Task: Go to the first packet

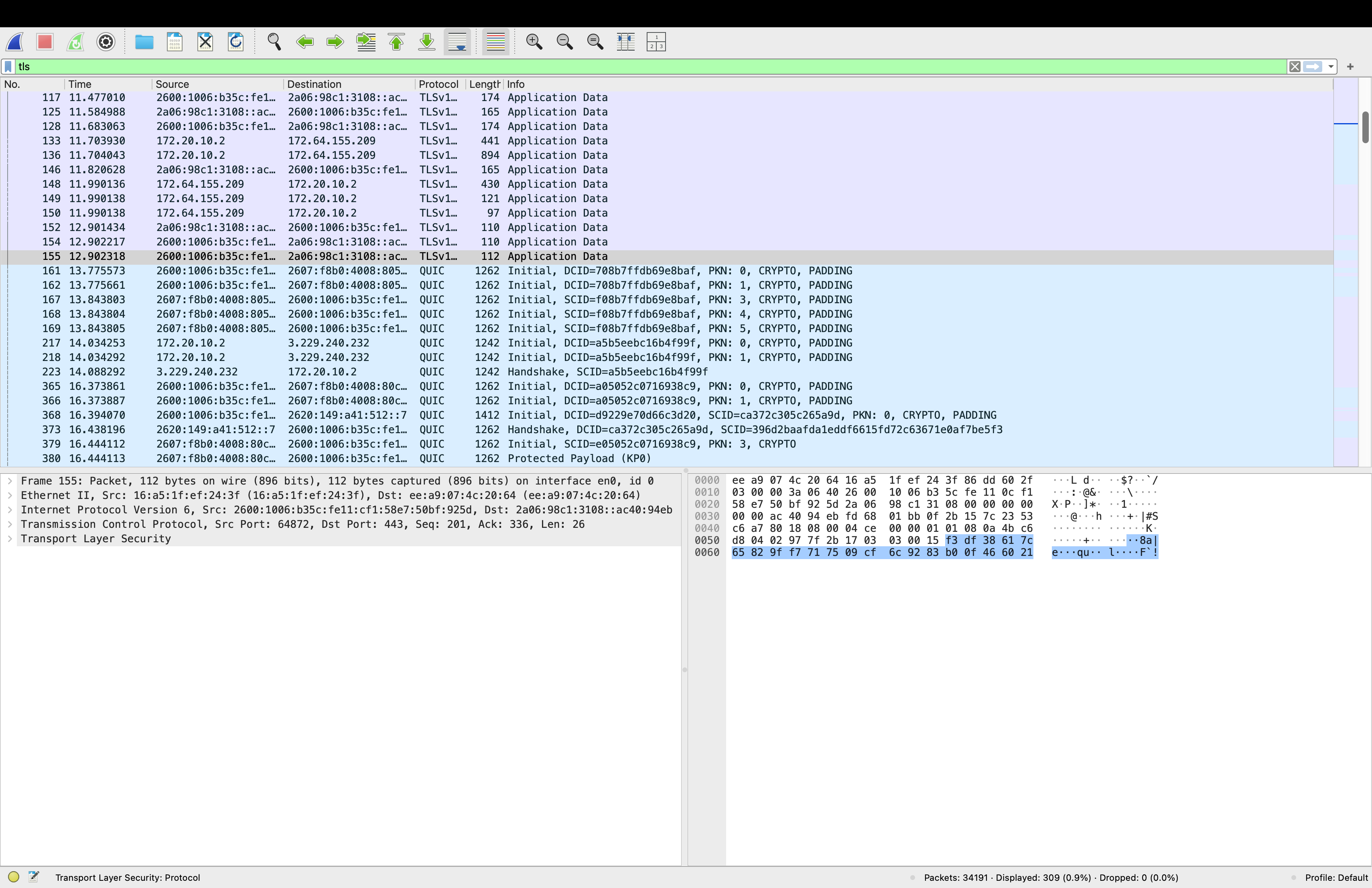Action: pos(397,42)
